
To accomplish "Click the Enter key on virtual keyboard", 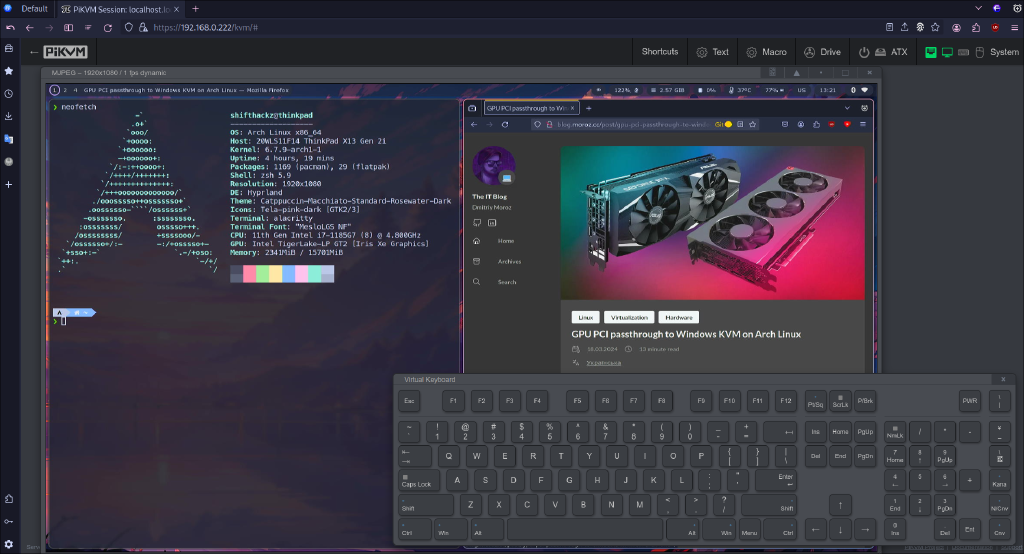I will click(x=776, y=480).
